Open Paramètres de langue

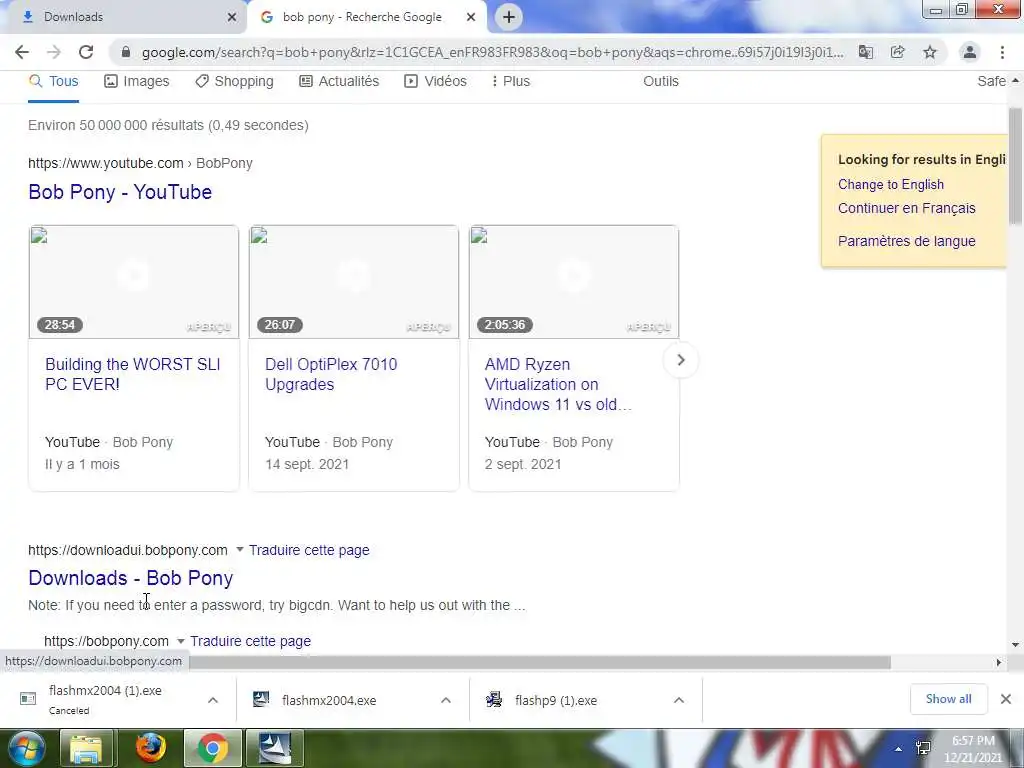click(906, 241)
